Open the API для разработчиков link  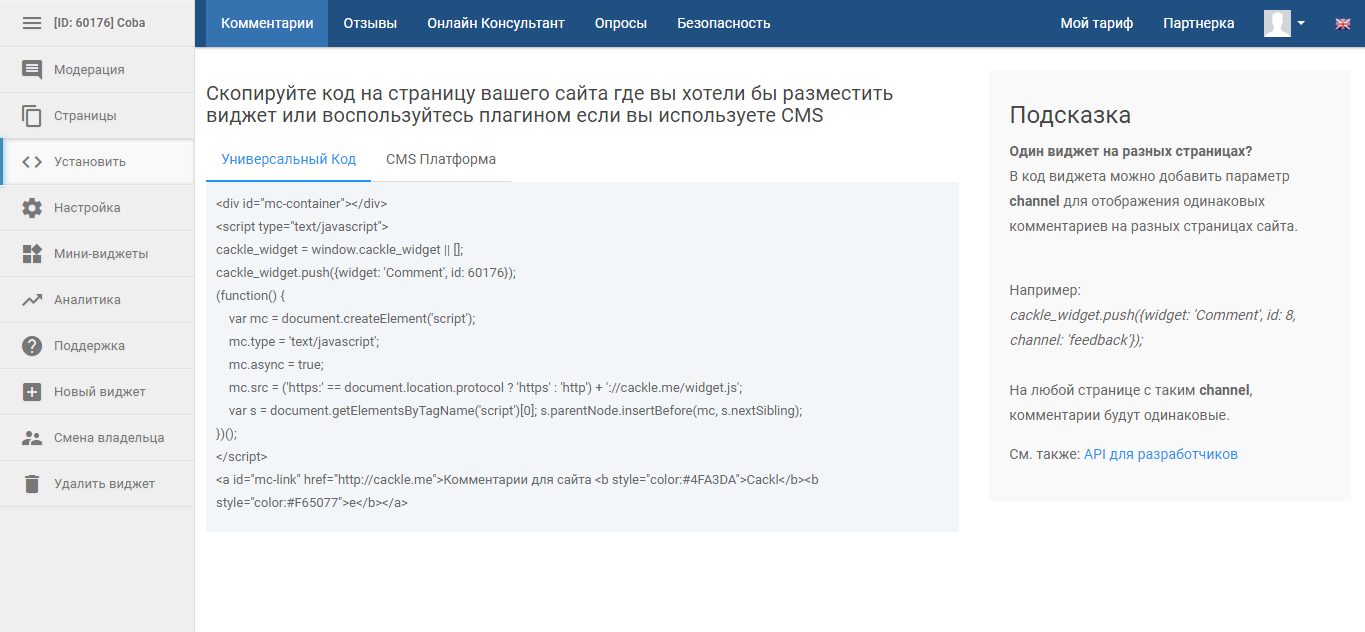coord(1160,454)
